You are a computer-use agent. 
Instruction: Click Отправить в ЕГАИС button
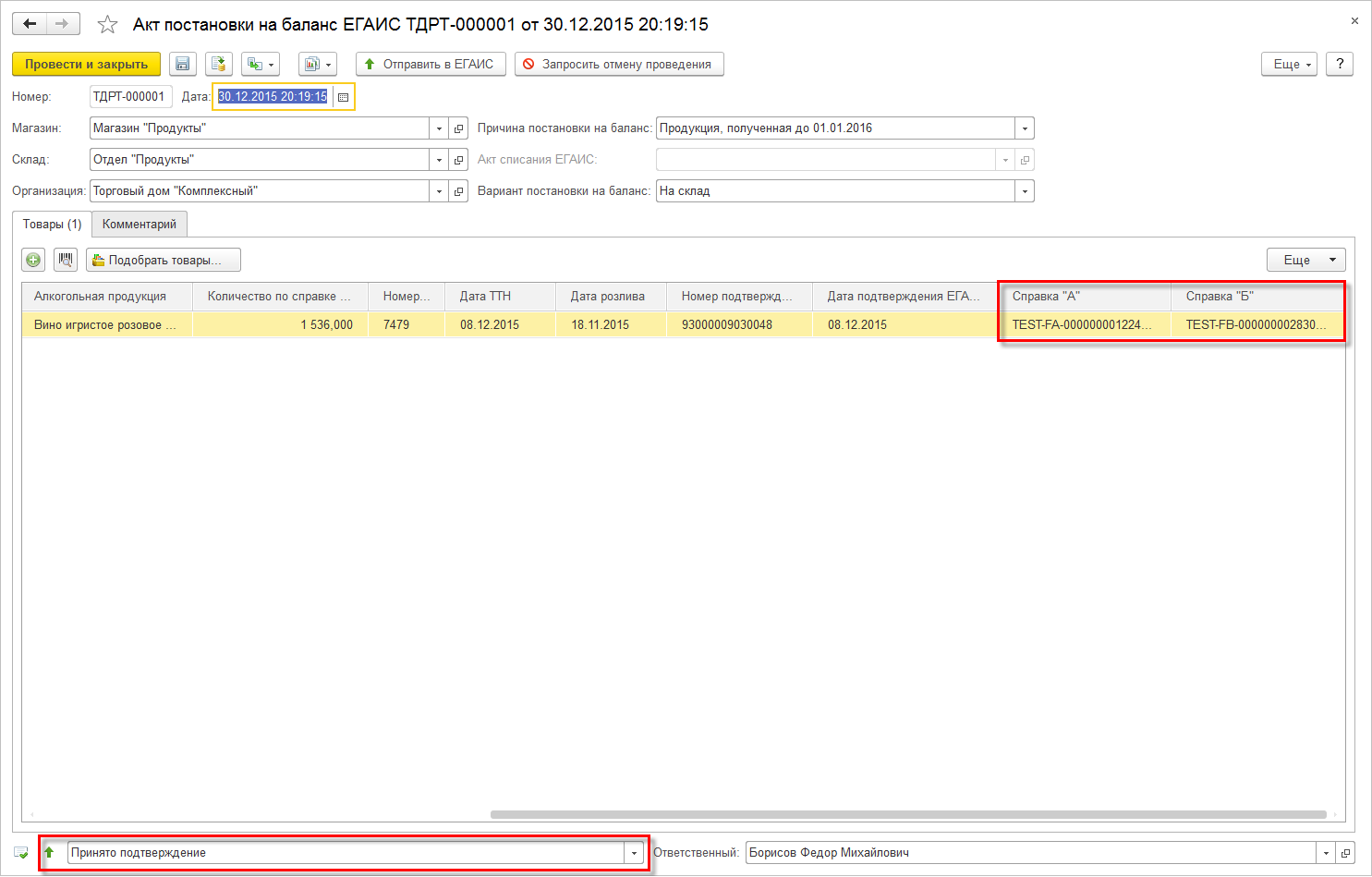click(431, 64)
